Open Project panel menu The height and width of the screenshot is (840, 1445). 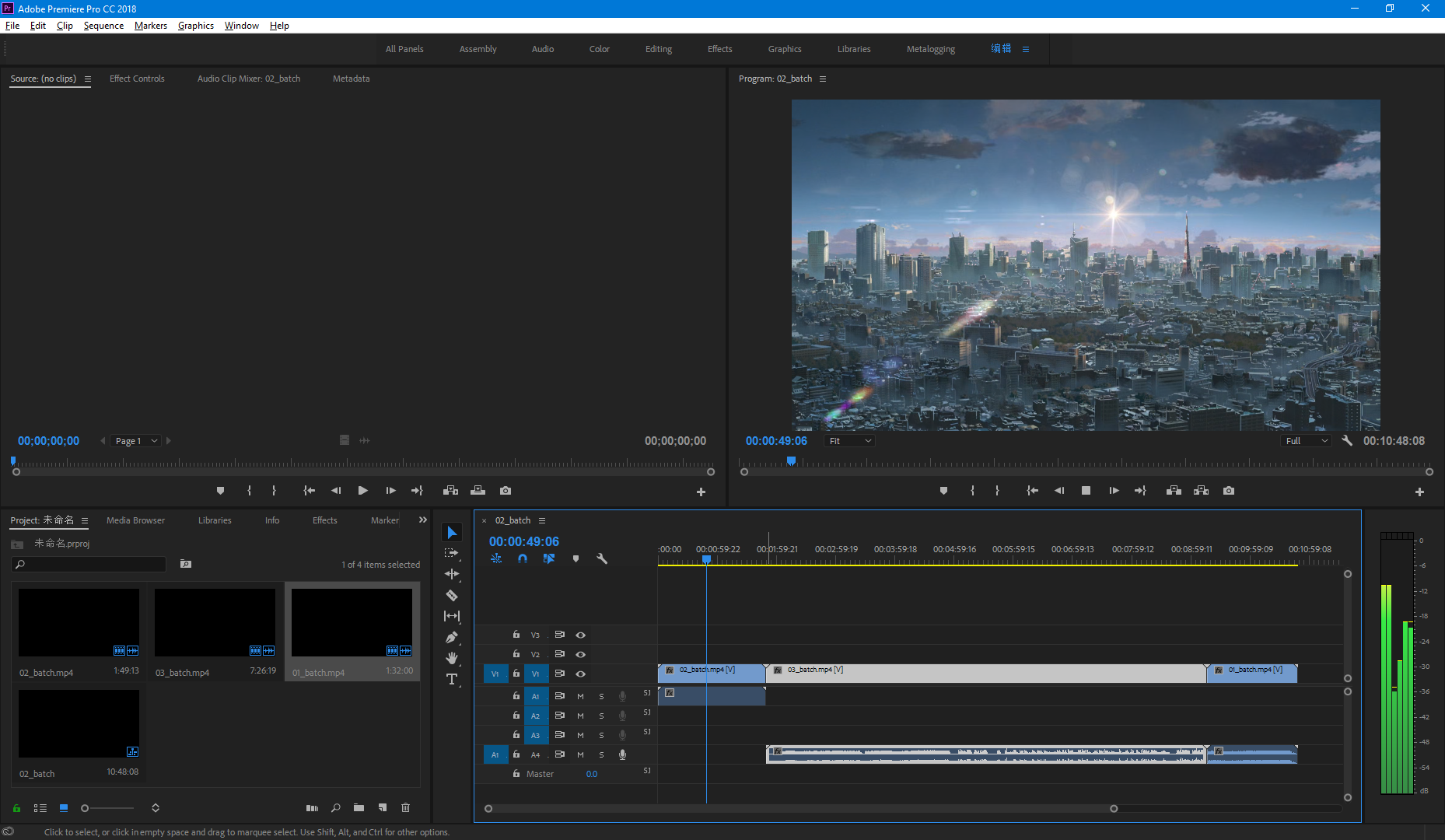click(x=85, y=521)
